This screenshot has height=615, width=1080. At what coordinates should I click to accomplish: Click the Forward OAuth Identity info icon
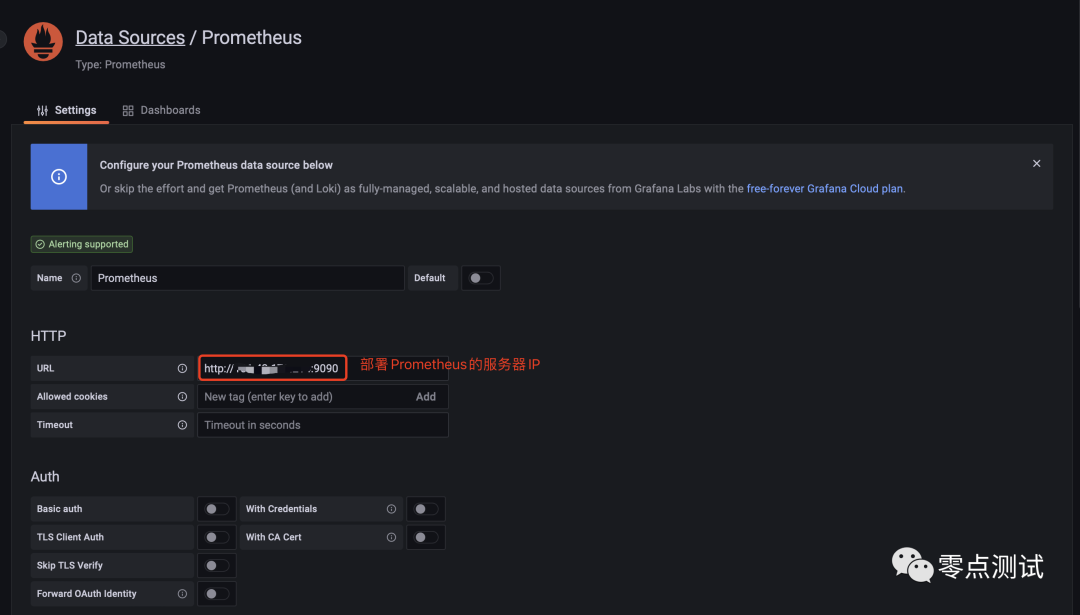tap(182, 594)
